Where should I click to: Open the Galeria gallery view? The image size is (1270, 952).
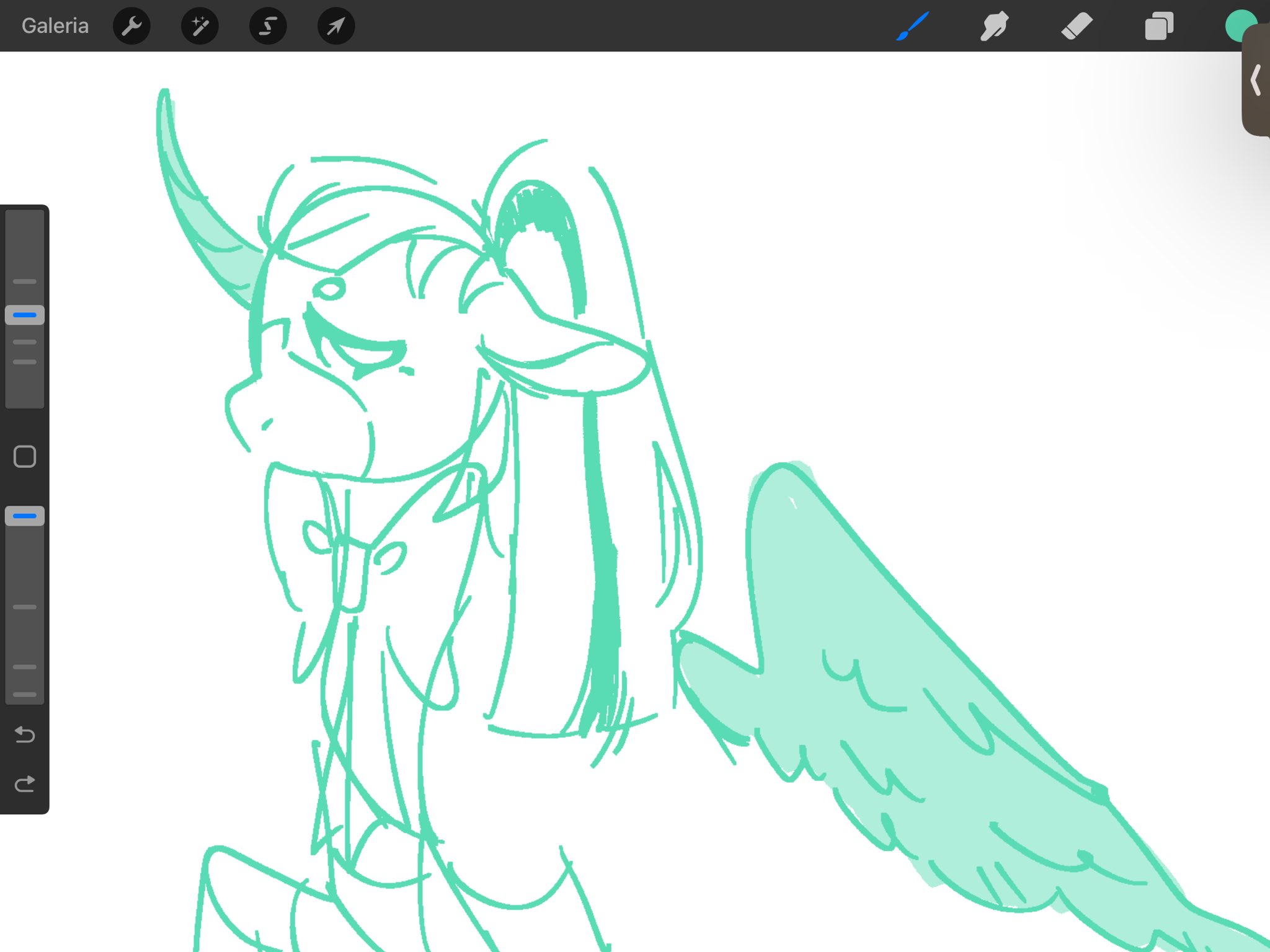click(55, 26)
